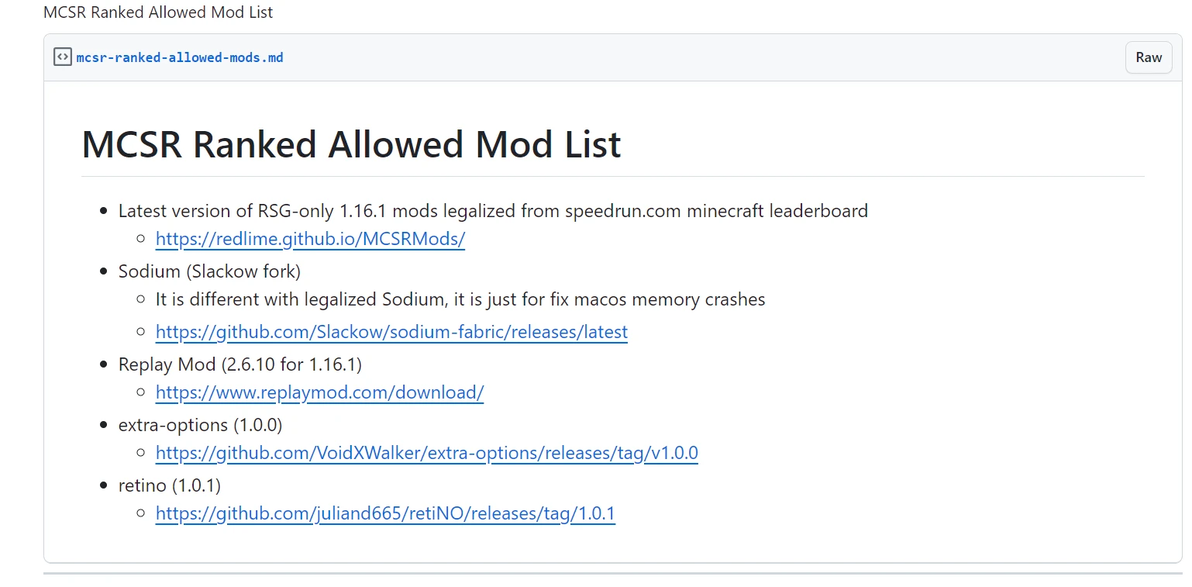Click the 'Sodium (Slackow fork)' list item text
Image resolution: width=1192 pixels, height=587 pixels.
coord(209,271)
